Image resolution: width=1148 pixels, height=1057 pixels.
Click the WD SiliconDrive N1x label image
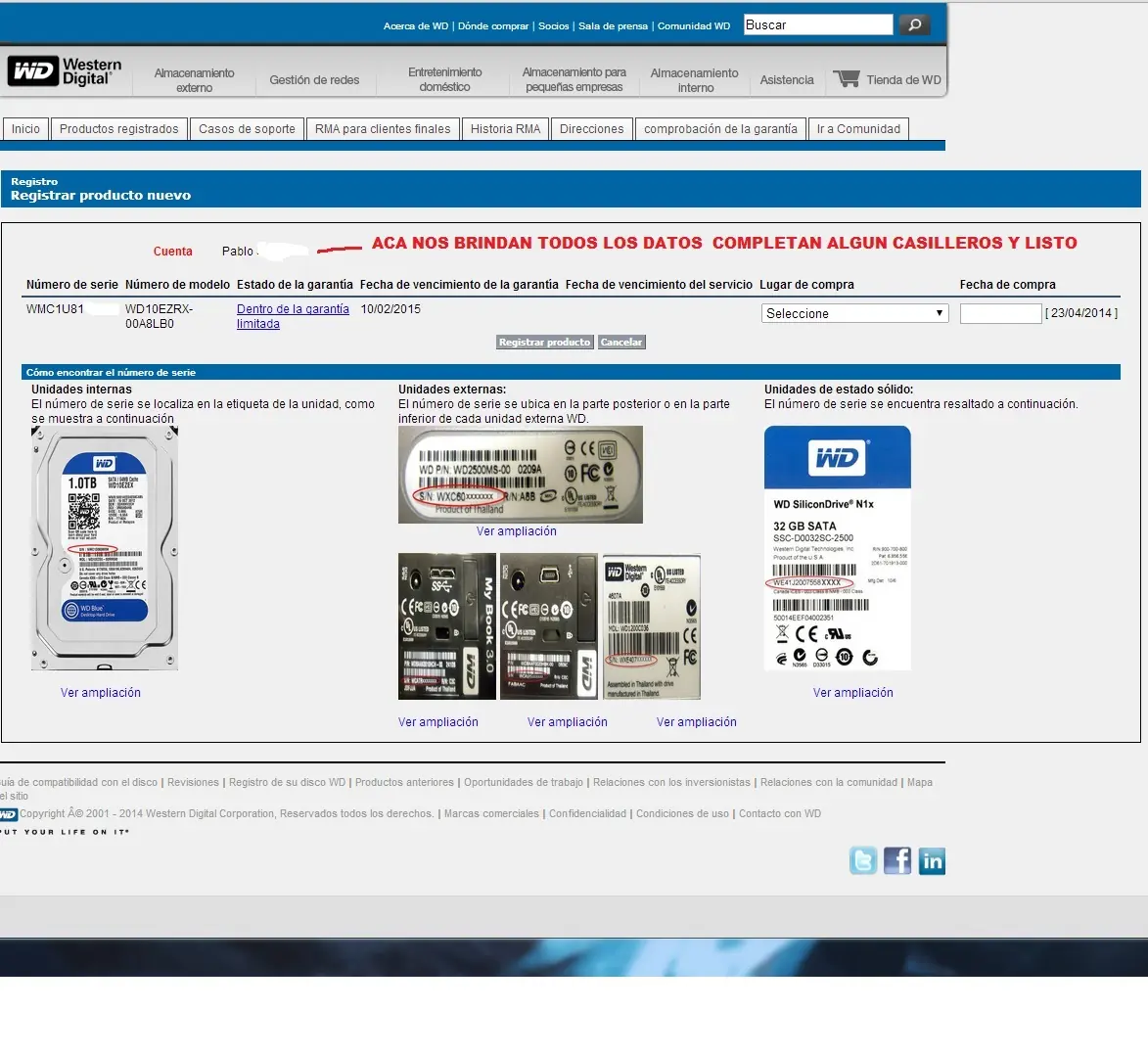click(838, 547)
